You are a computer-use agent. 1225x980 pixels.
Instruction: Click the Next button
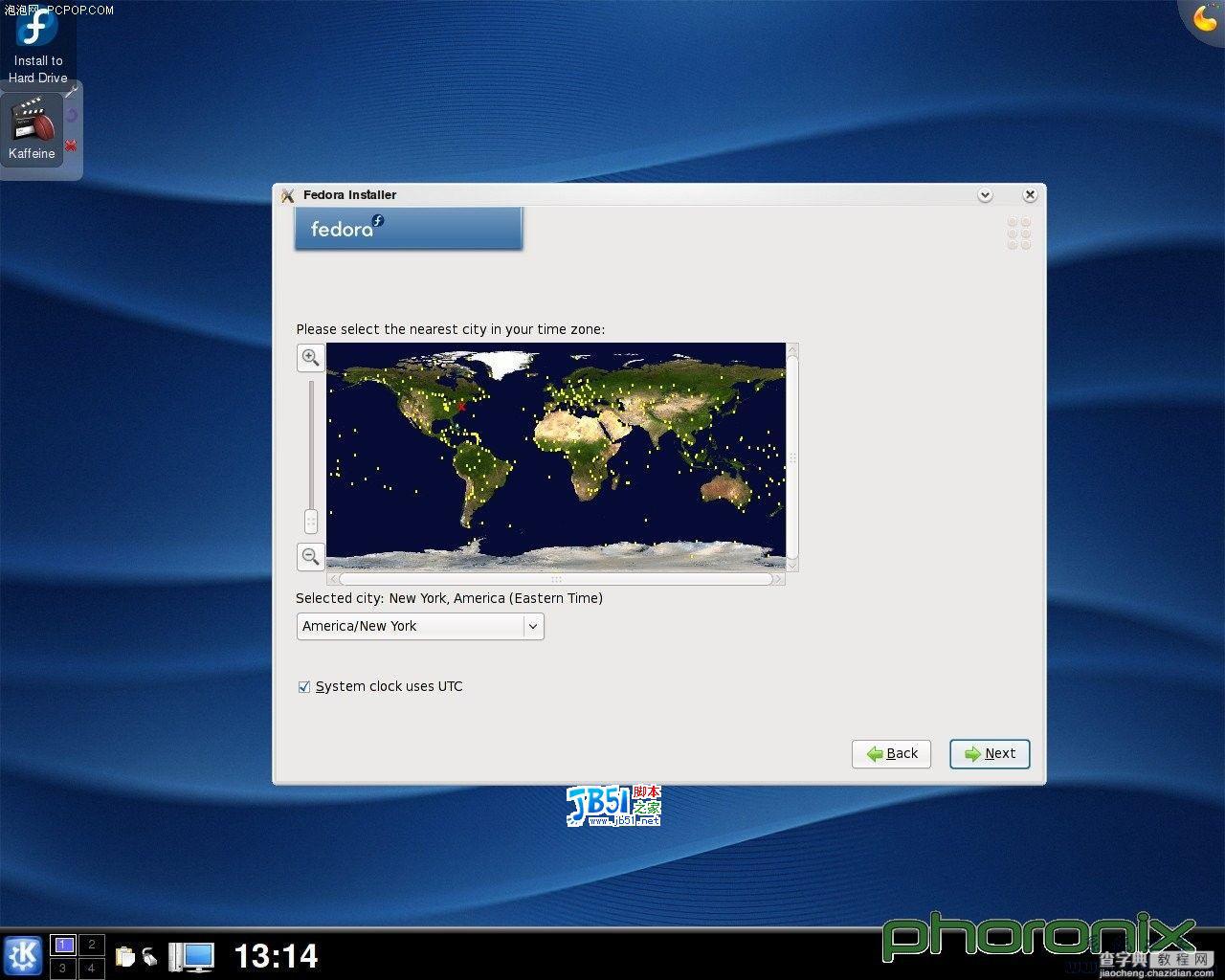pos(990,753)
